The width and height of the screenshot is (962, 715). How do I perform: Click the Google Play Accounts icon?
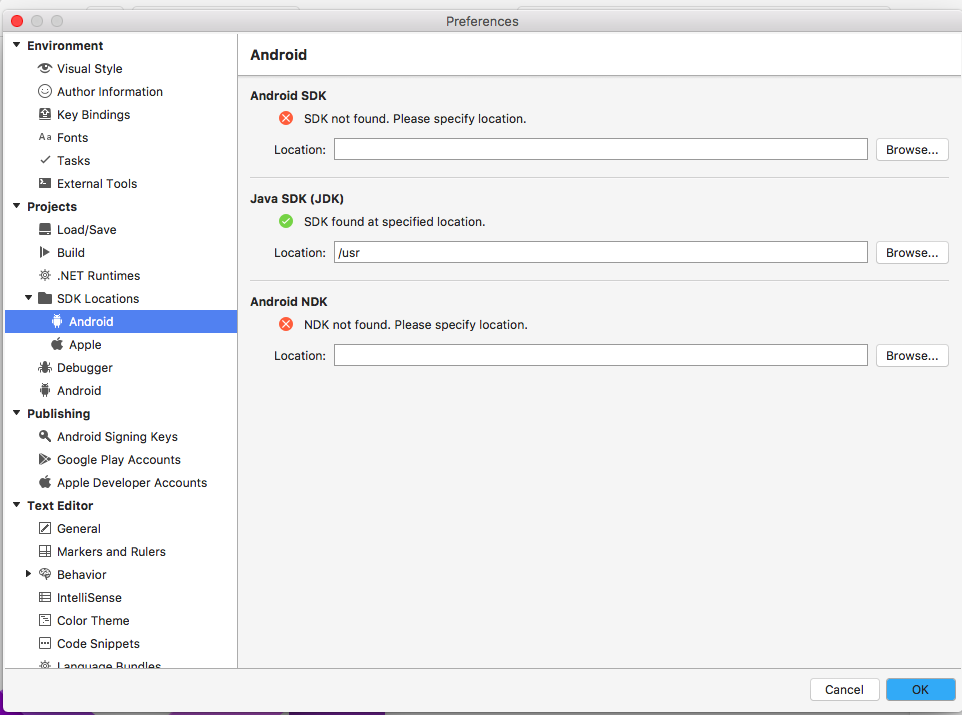pyautogui.click(x=45, y=459)
